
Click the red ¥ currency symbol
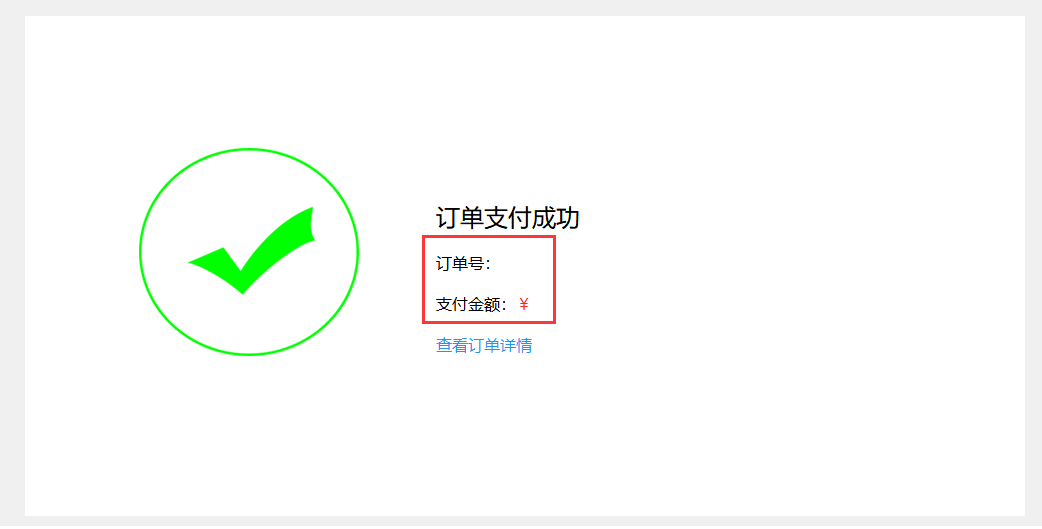coord(524,304)
